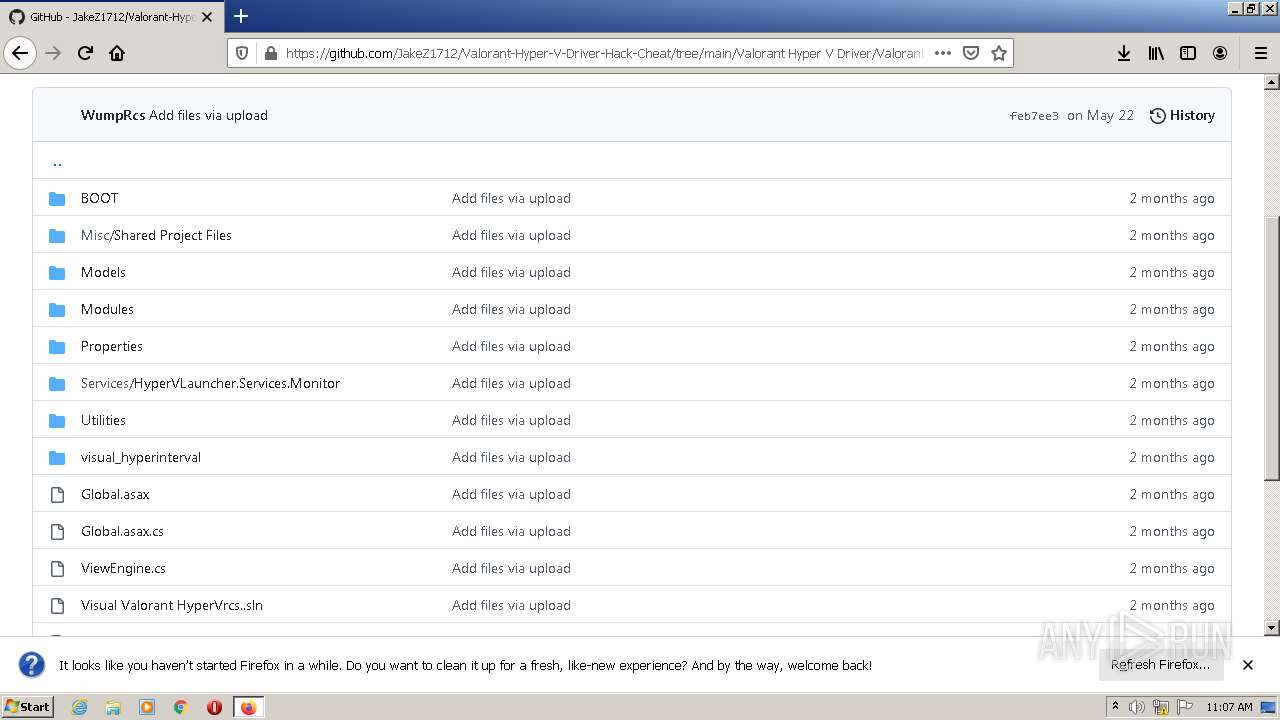1280x720 pixels.
Task: Open the Utilities folder
Action: (103, 420)
